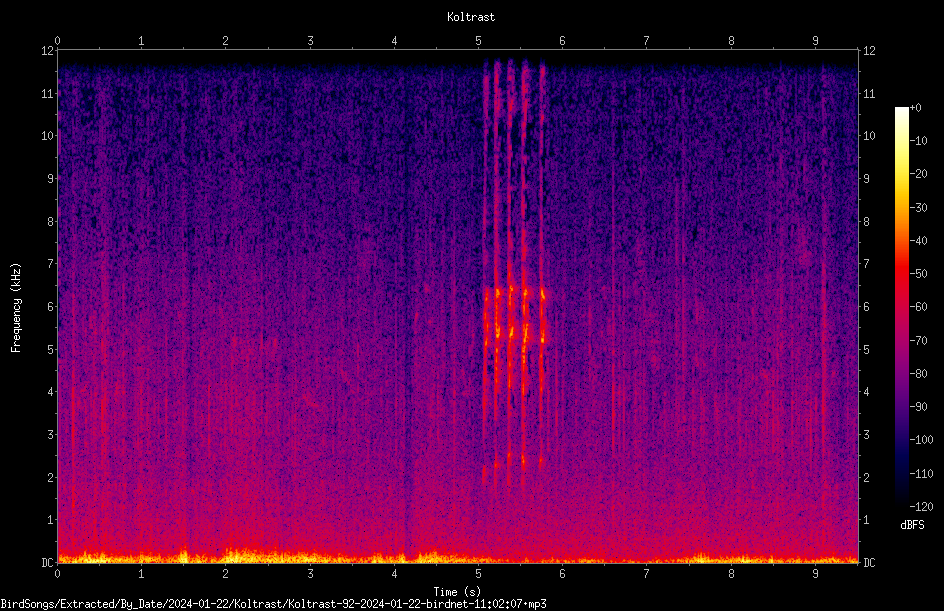
Task: Click the +0 top of color scale
Action: [x=915, y=108]
